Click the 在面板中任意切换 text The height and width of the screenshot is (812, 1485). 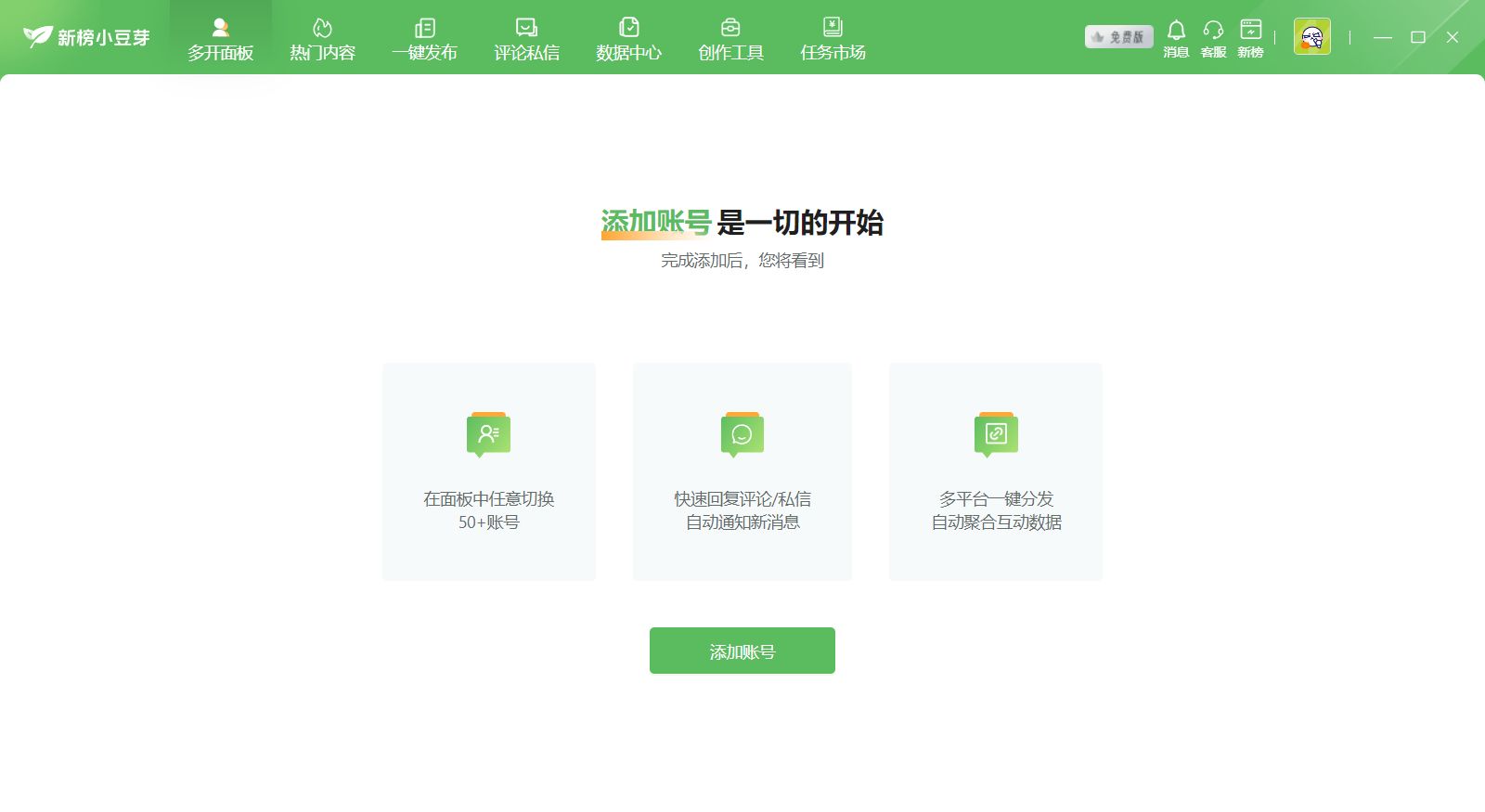[489, 499]
